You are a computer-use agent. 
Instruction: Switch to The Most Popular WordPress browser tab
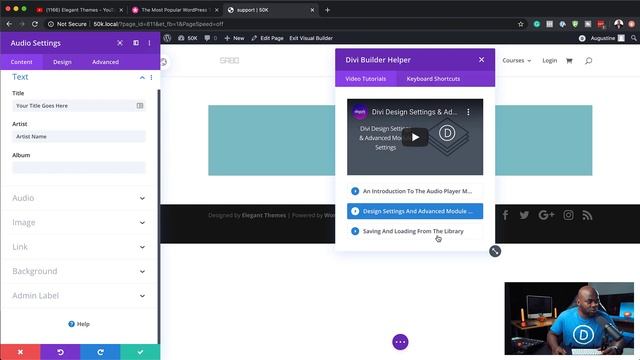point(175,10)
